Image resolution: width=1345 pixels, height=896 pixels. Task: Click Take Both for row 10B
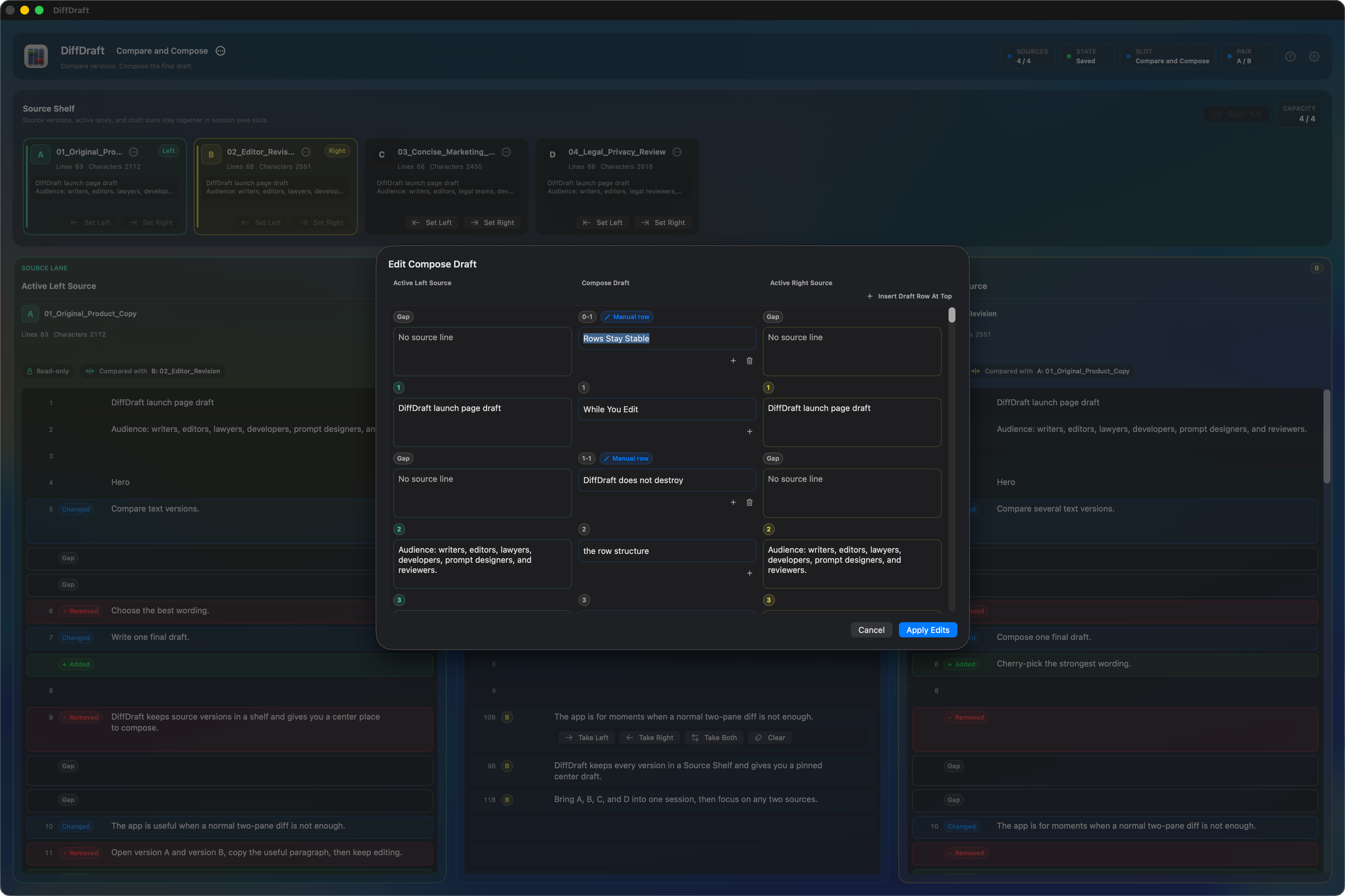click(x=714, y=738)
